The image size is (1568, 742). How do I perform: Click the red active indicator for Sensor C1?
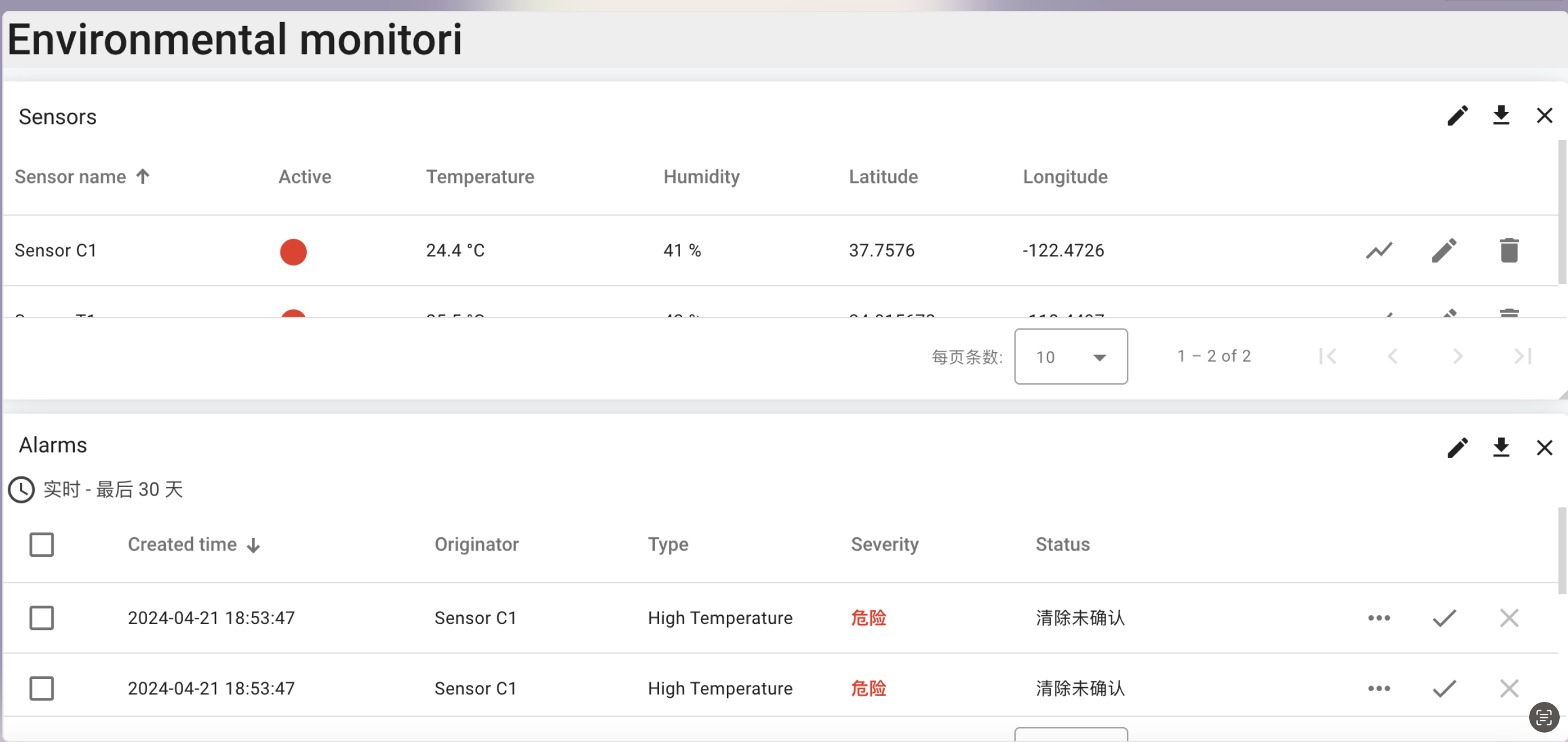pyautogui.click(x=293, y=251)
